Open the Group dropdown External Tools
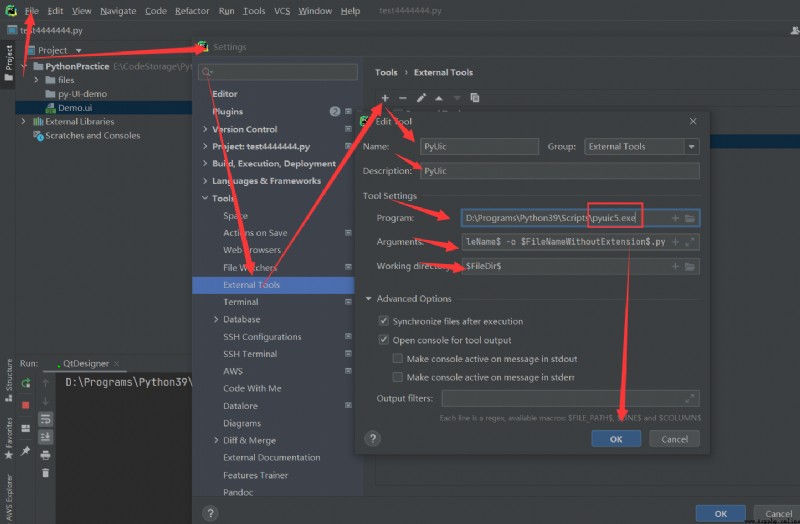 pyautogui.click(x=641, y=146)
